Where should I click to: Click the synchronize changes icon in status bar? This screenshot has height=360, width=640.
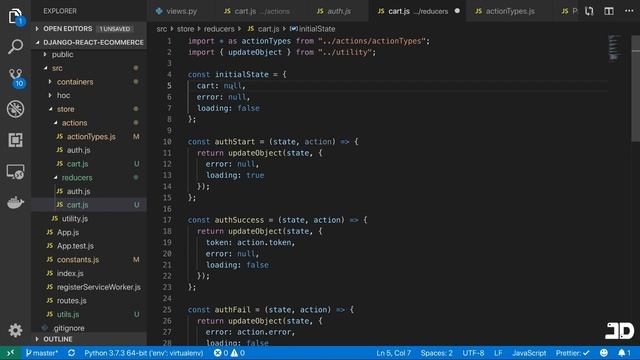[x=71, y=353]
